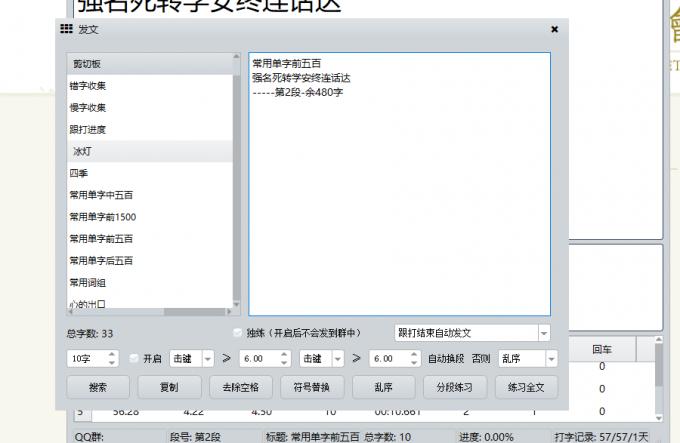
Task: Click the 去除空格 button
Action: 241,387
